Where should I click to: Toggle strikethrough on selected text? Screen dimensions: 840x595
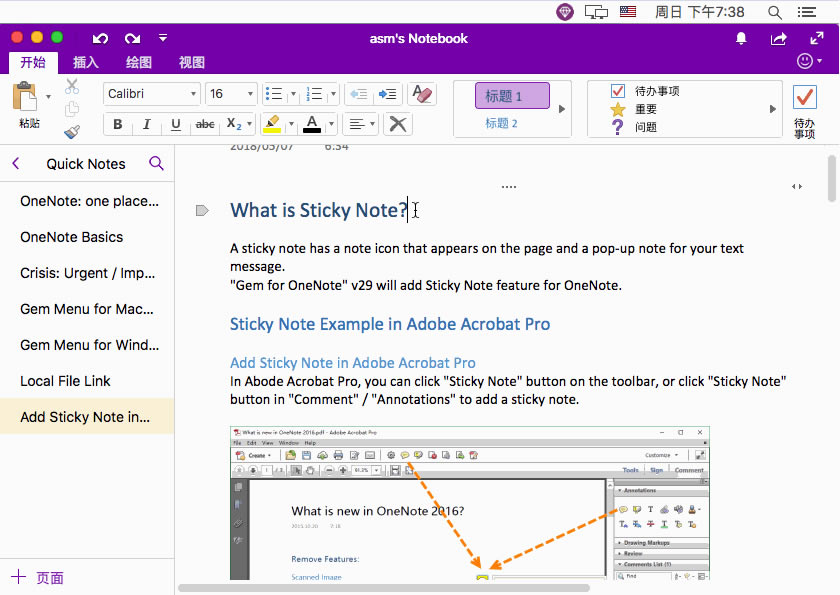coord(203,124)
